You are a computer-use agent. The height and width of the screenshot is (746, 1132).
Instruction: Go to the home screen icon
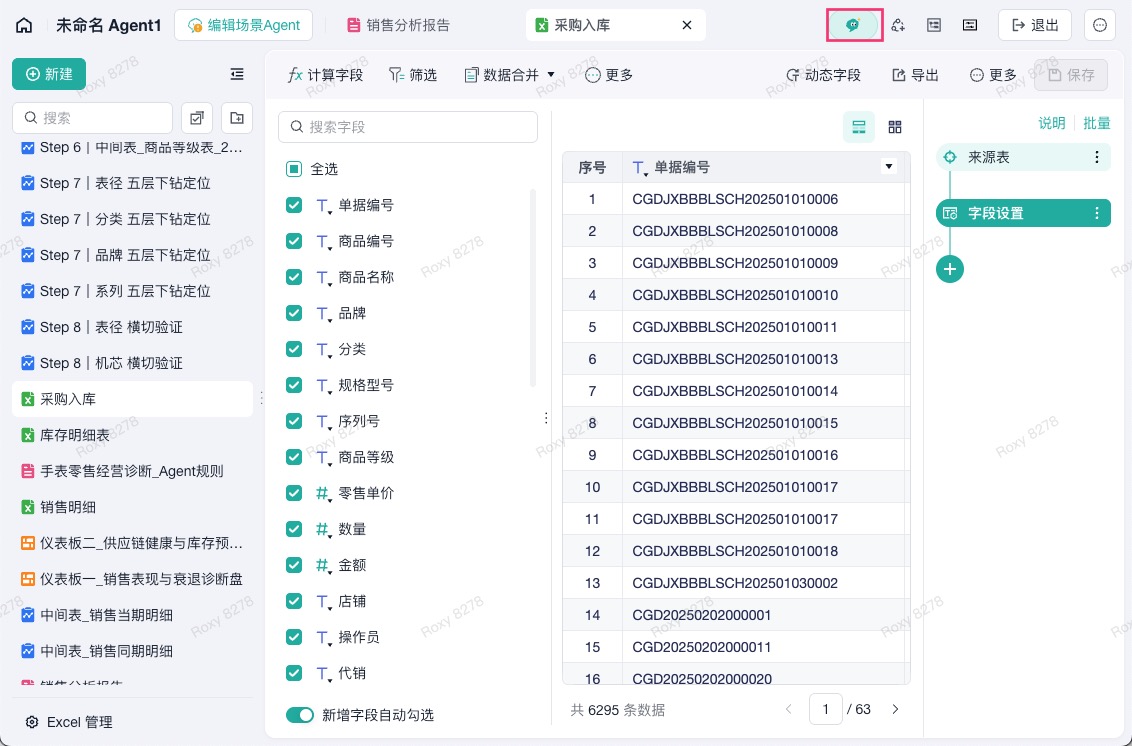24,25
